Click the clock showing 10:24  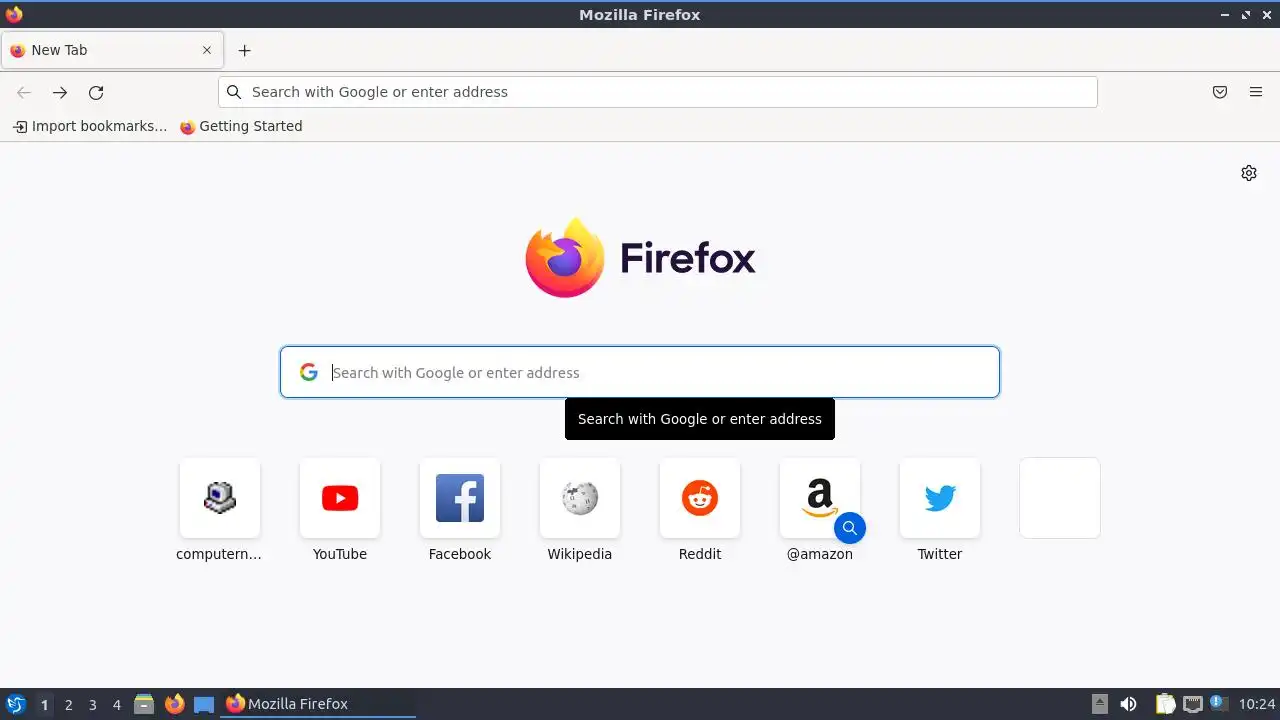[1257, 704]
